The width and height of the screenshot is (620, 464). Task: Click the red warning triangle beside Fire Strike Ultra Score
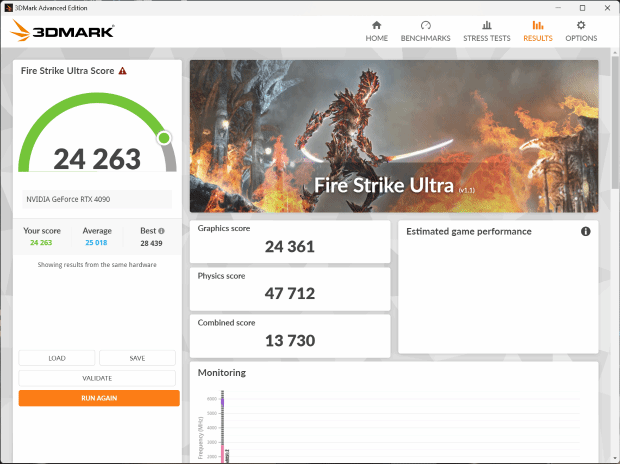123,71
